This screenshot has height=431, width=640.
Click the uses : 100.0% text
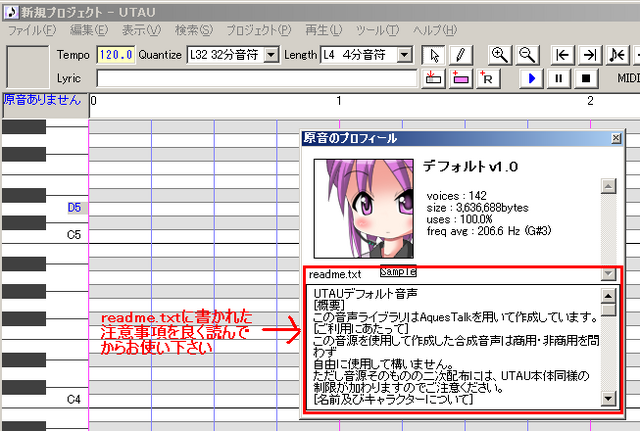pos(459,220)
